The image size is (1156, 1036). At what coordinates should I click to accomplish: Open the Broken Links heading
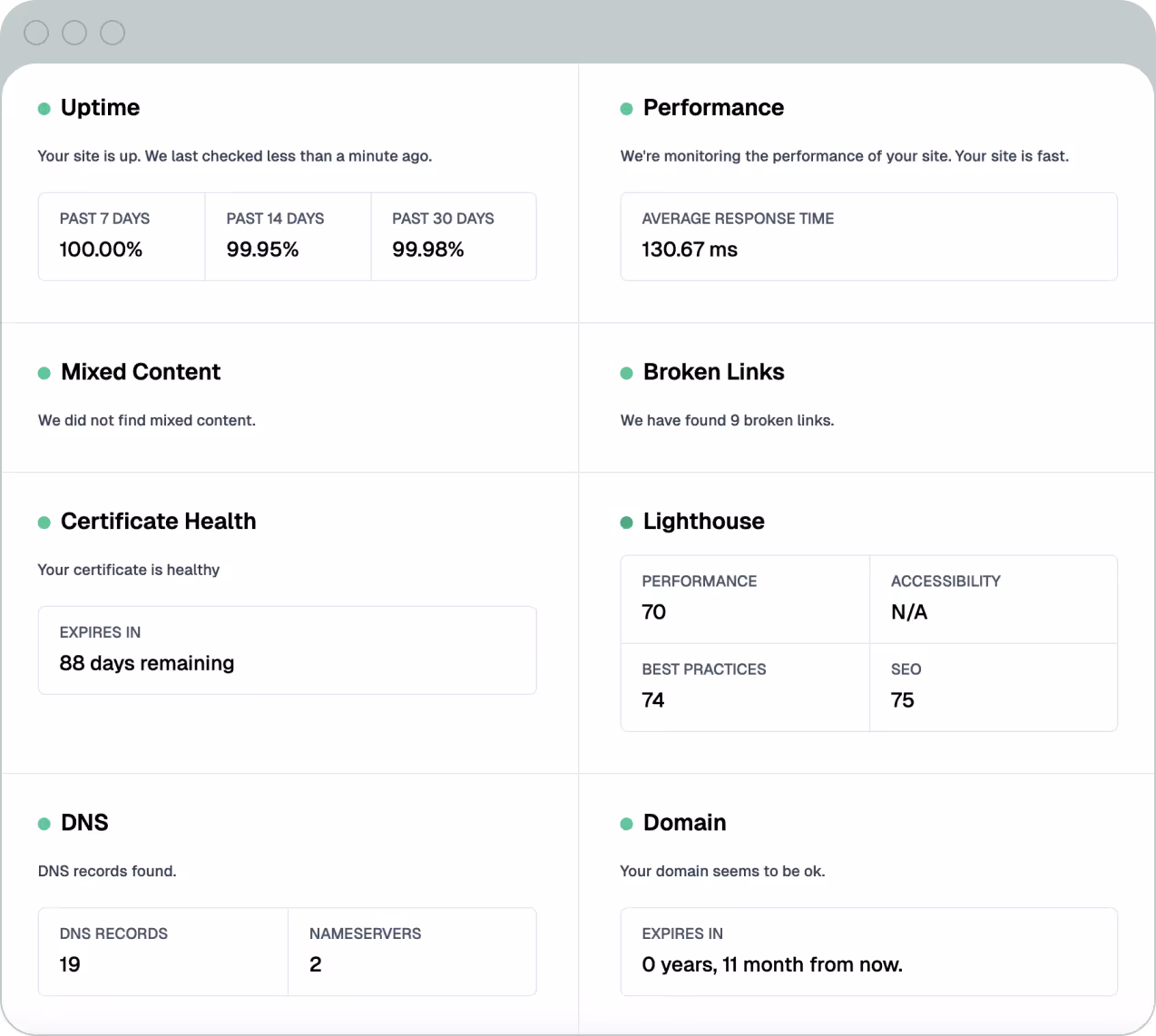point(713,372)
